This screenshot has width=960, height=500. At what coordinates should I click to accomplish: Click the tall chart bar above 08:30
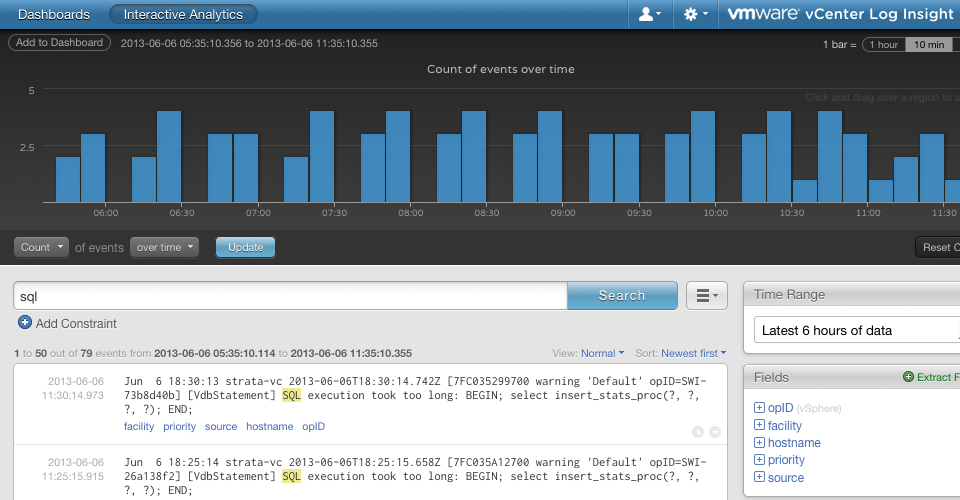coord(474,157)
